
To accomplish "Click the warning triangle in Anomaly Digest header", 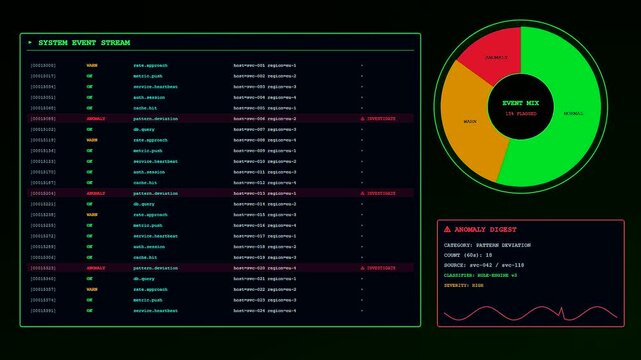I will [x=447, y=229].
